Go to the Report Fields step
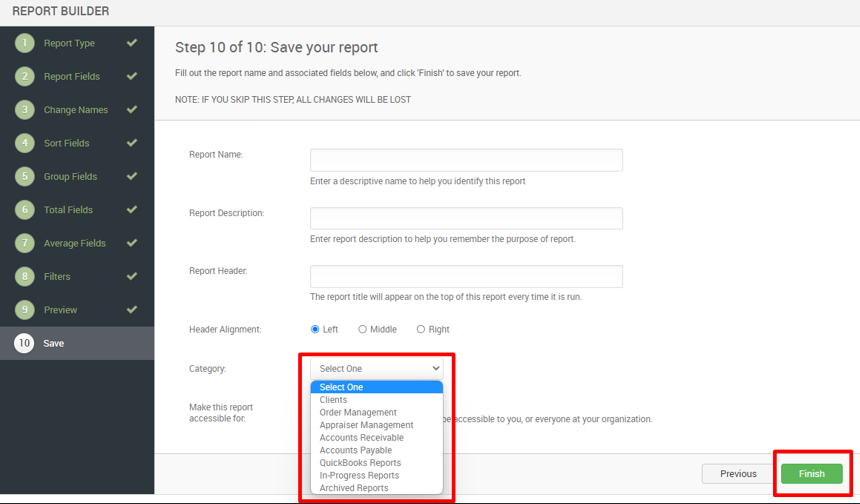860x504 pixels. coord(77,76)
